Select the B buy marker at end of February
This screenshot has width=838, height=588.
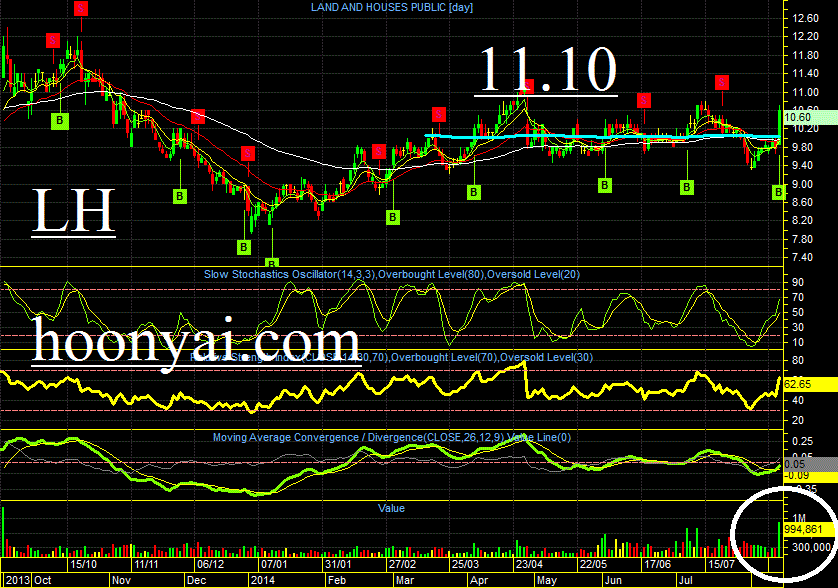pos(393,217)
